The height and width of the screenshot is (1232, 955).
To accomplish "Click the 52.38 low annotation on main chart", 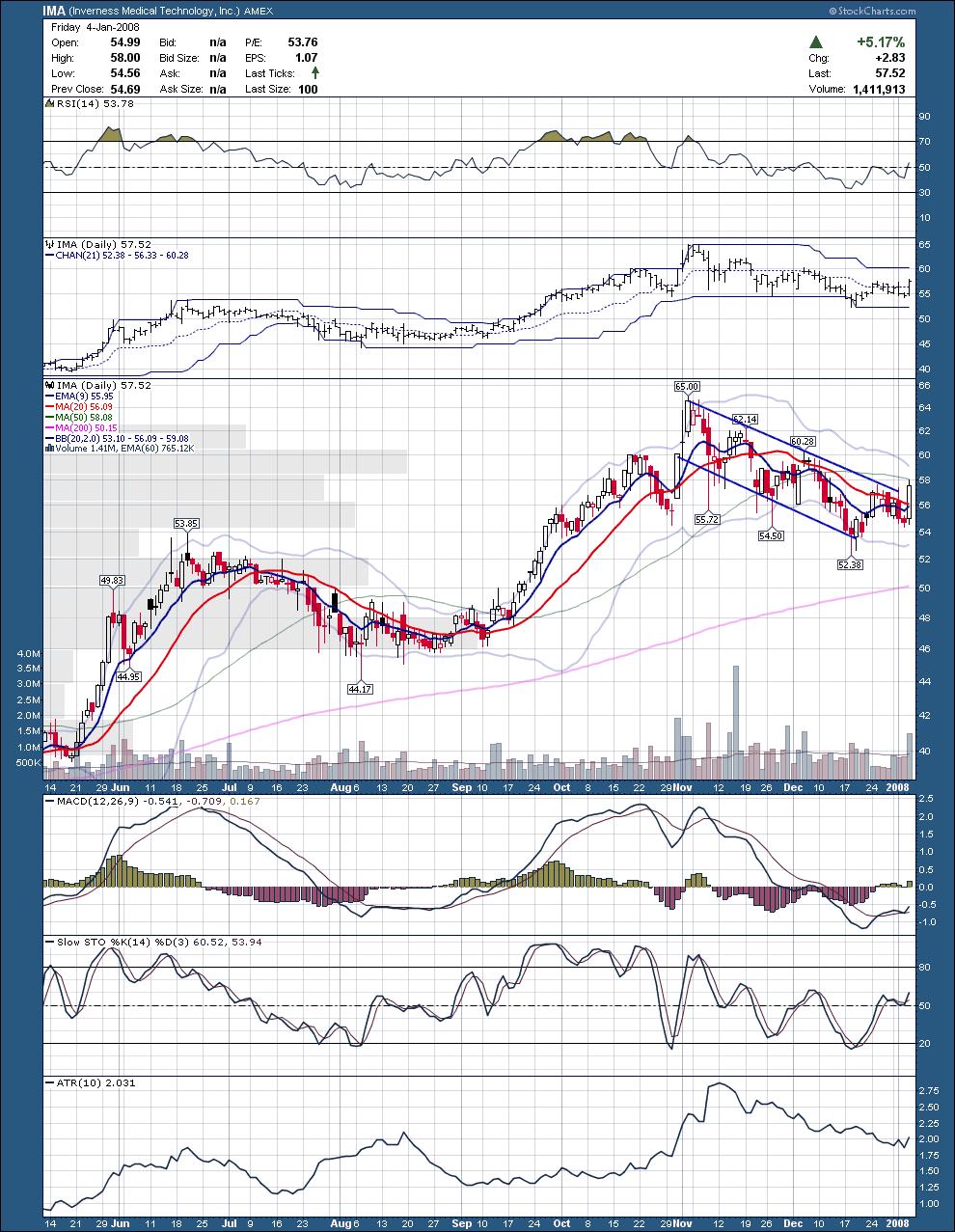I will click(x=849, y=565).
